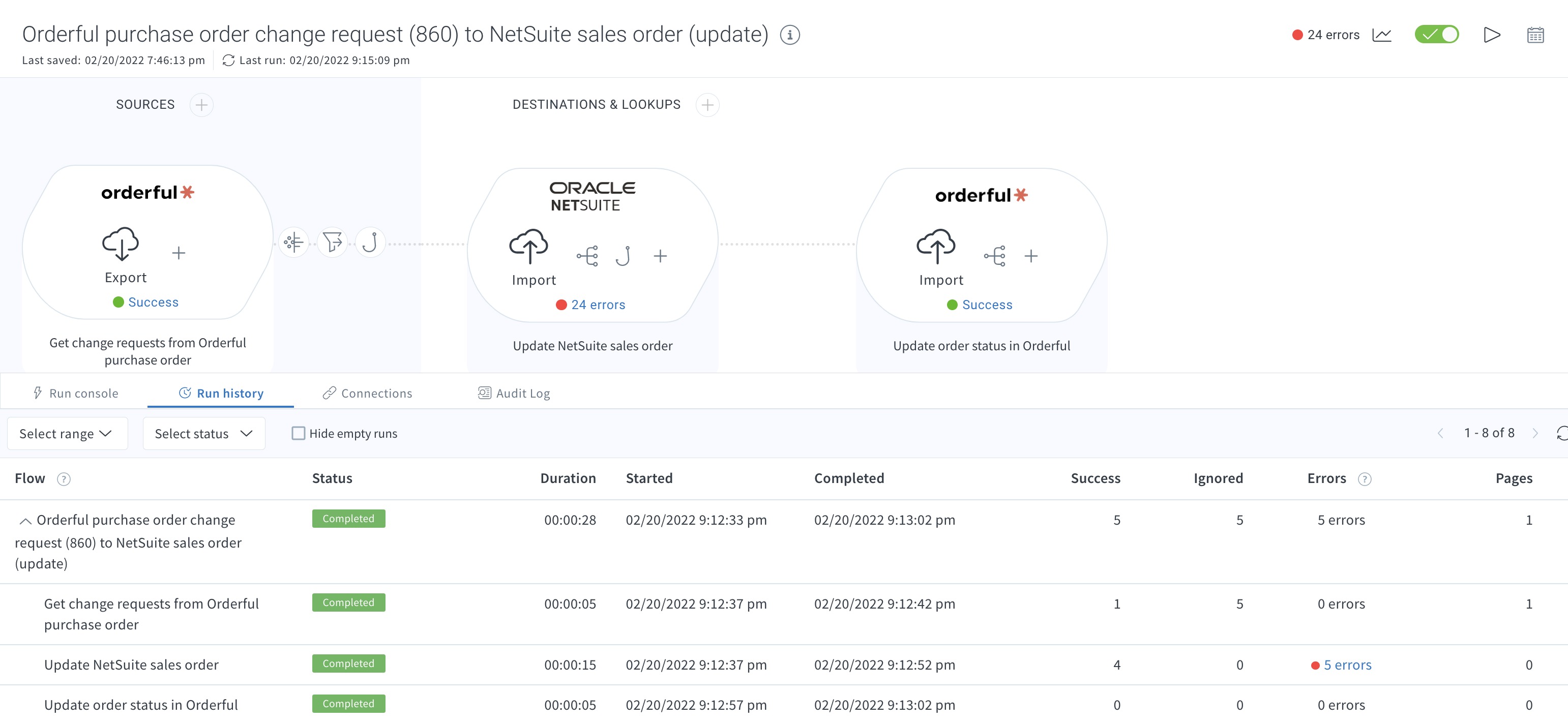
Task: Click help icon next to Errors header
Action: tap(1365, 479)
